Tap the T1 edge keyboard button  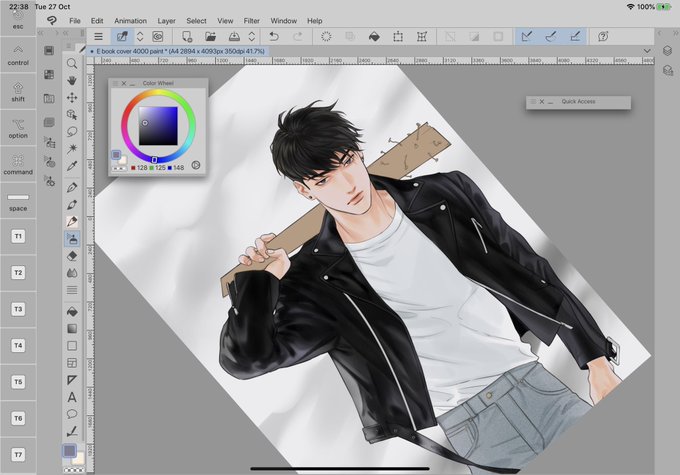coord(18,236)
